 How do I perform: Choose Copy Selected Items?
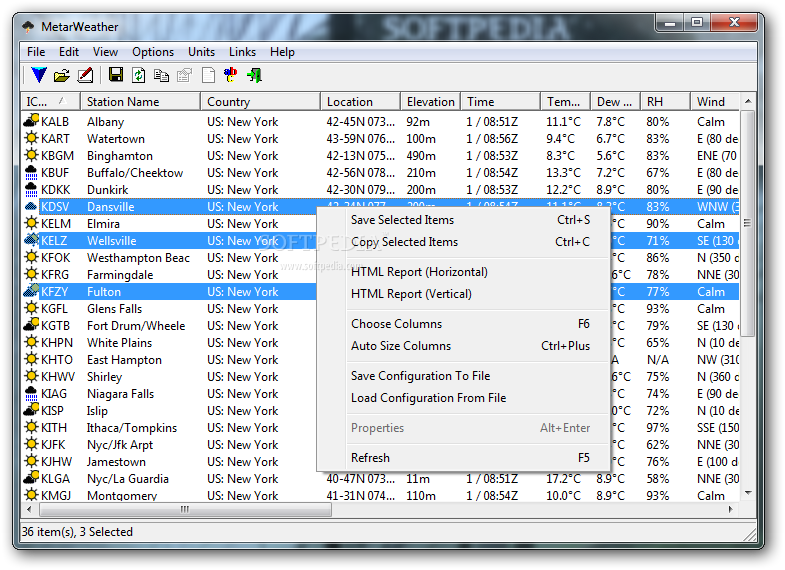pos(464,242)
